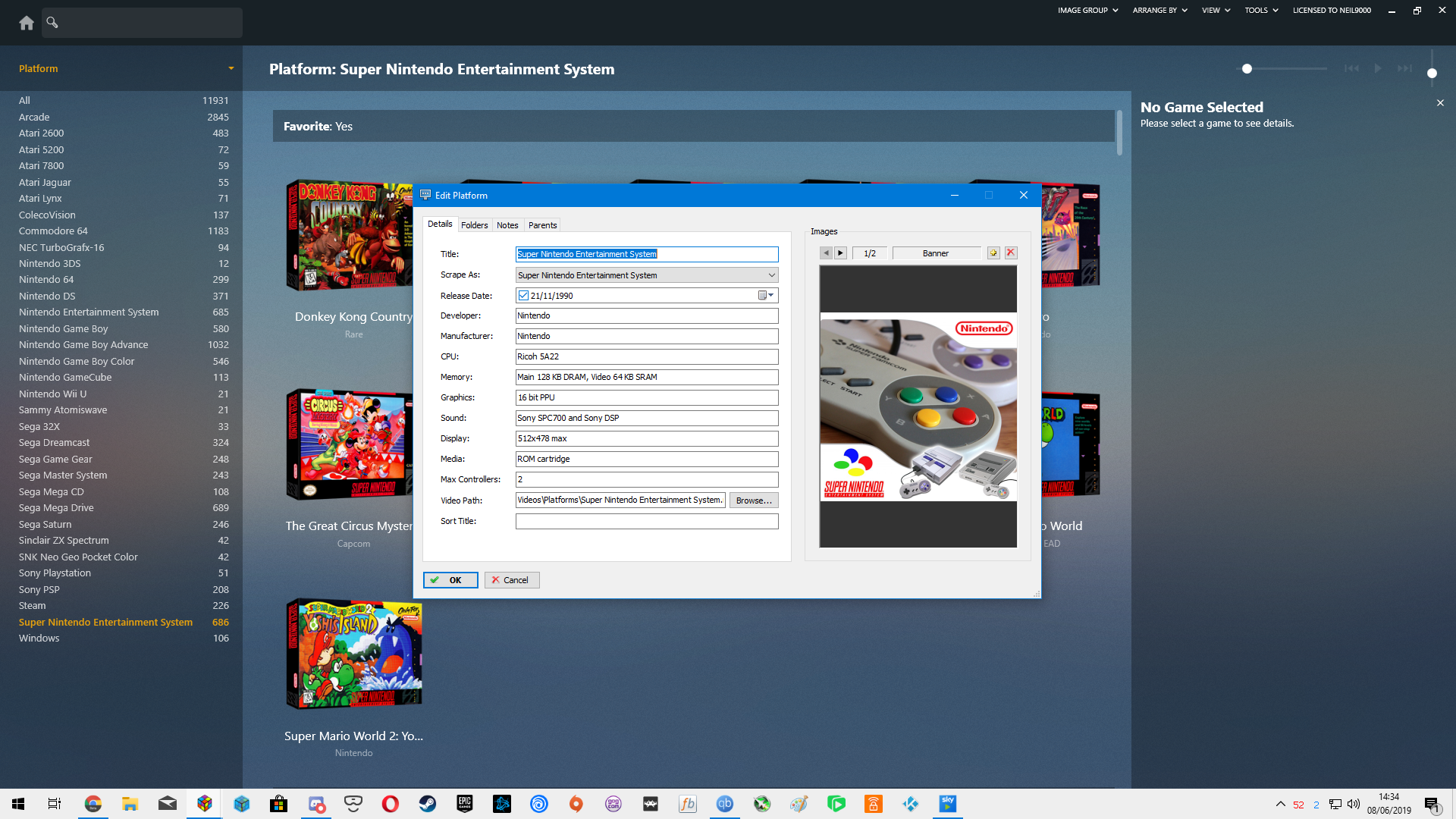Expand the Scrape As dropdown
The height and width of the screenshot is (819, 1456).
pyautogui.click(x=771, y=275)
